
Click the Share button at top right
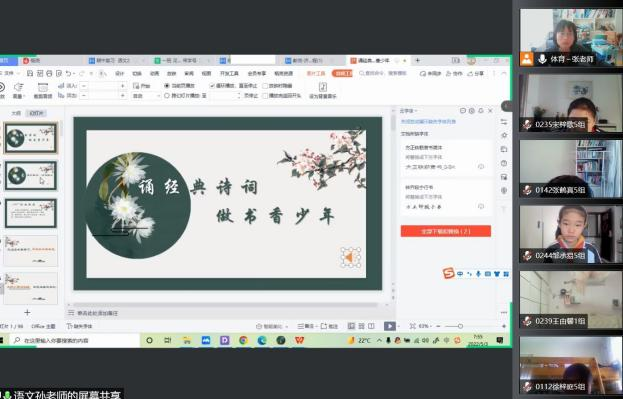coord(476,74)
